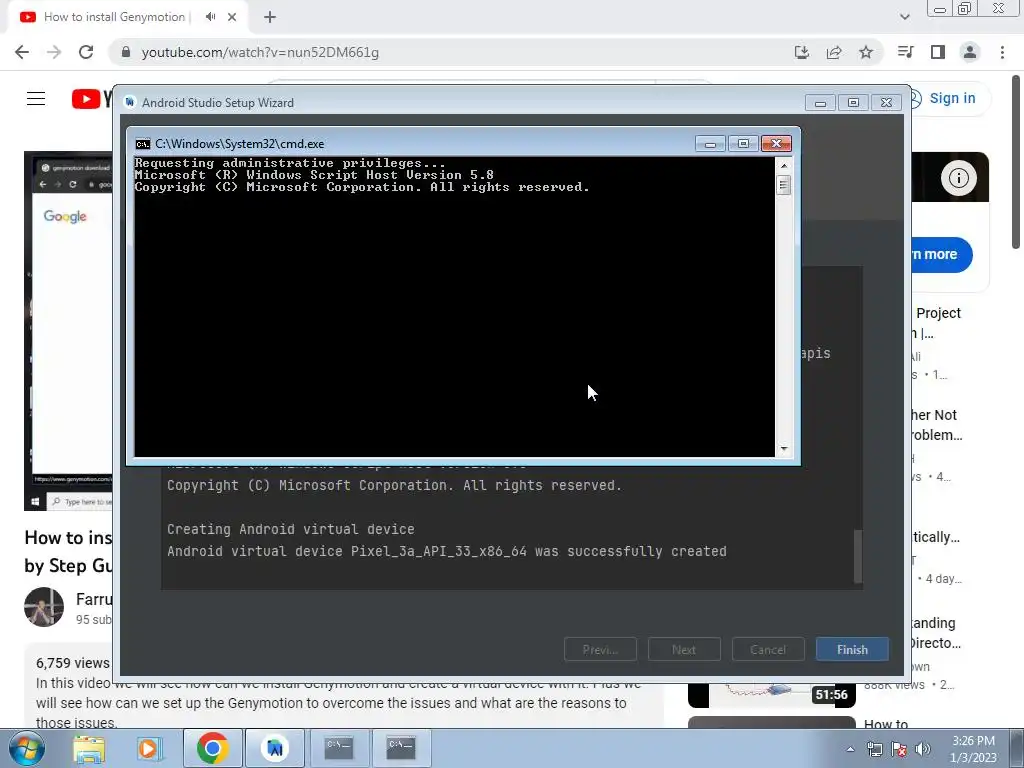
Task: Click the taskbar clock showing 3:26 PM
Action: pos(973,749)
